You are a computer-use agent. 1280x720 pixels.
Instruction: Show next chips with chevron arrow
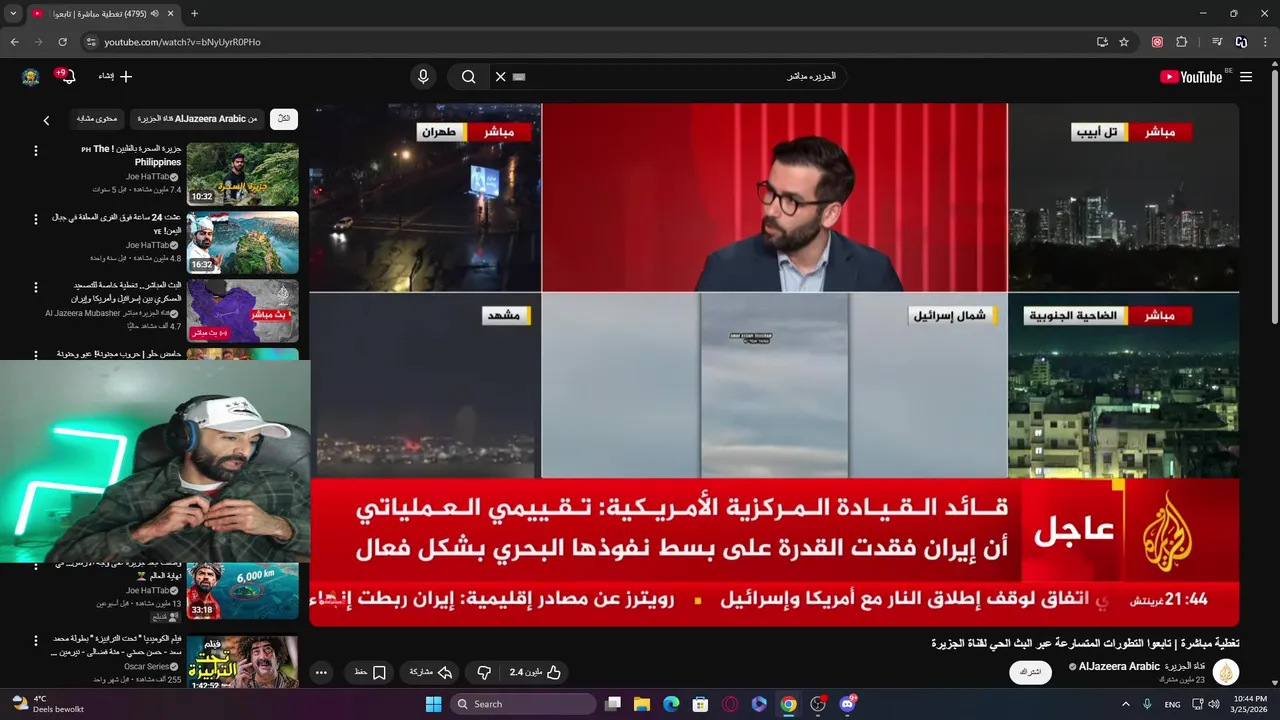click(x=46, y=120)
